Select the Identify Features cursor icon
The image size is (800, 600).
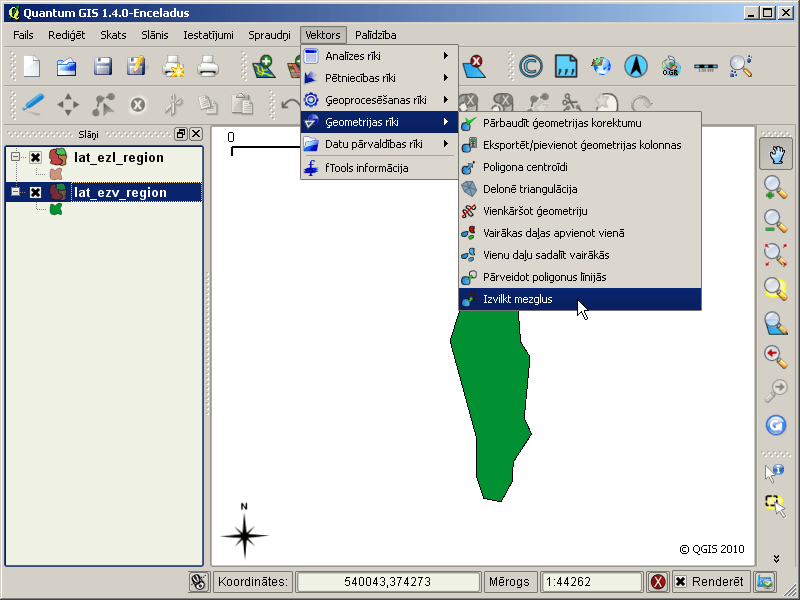(775, 472)
